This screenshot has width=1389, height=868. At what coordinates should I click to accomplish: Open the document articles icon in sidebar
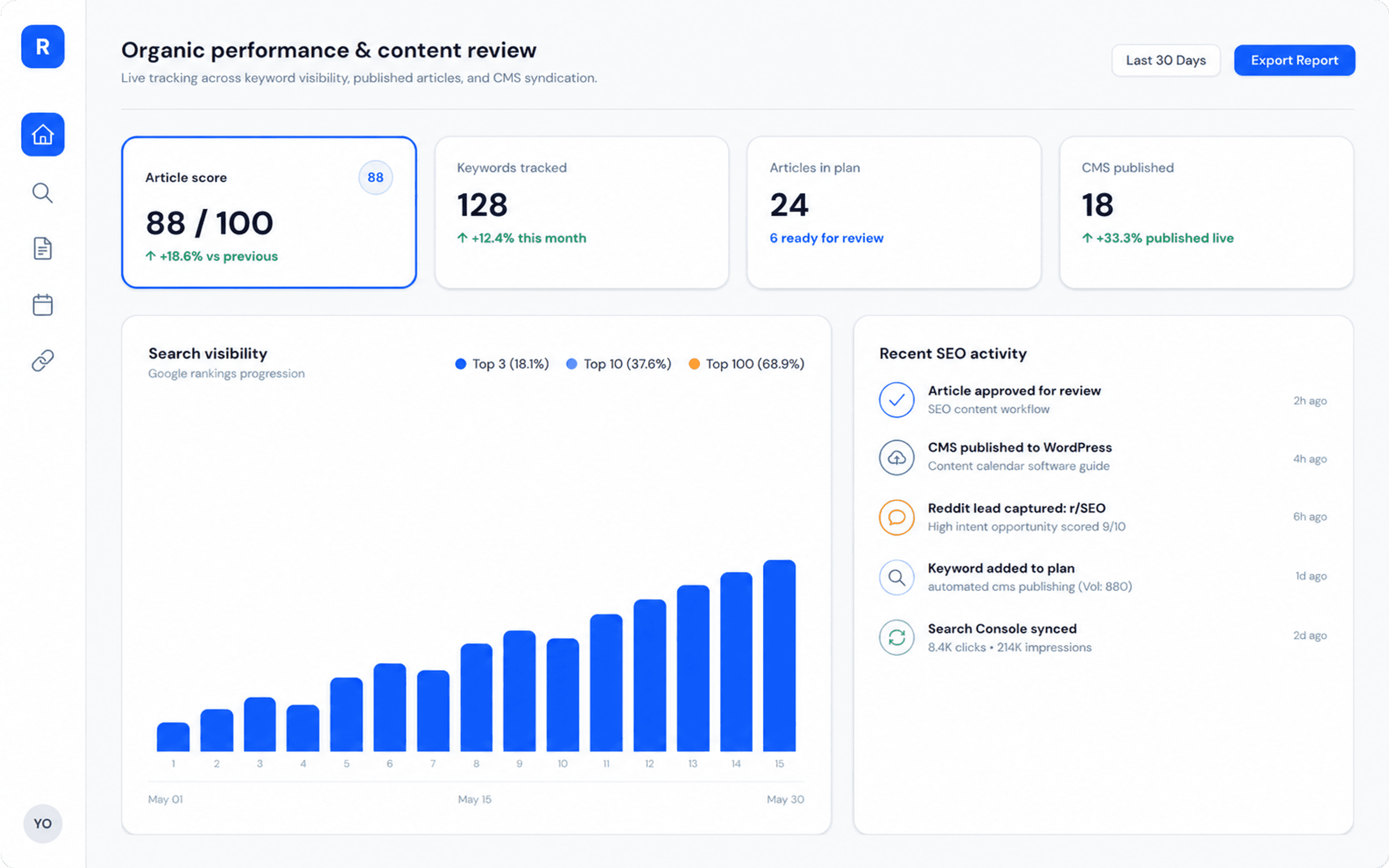[42, 248]
